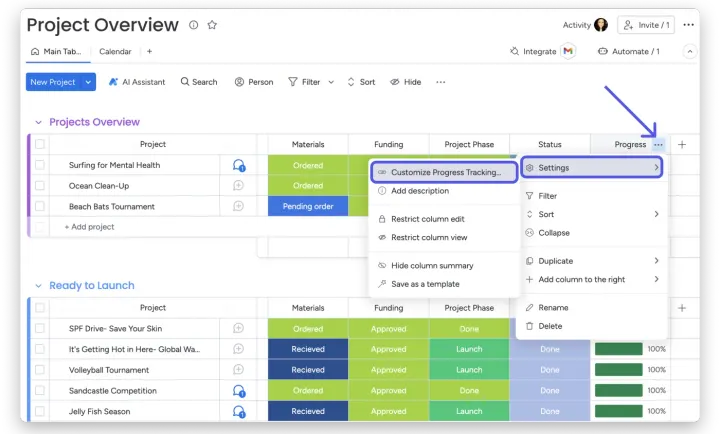
Task: Check the Ocean Clean-Up row checkbox
Action: tap(40, 186)
